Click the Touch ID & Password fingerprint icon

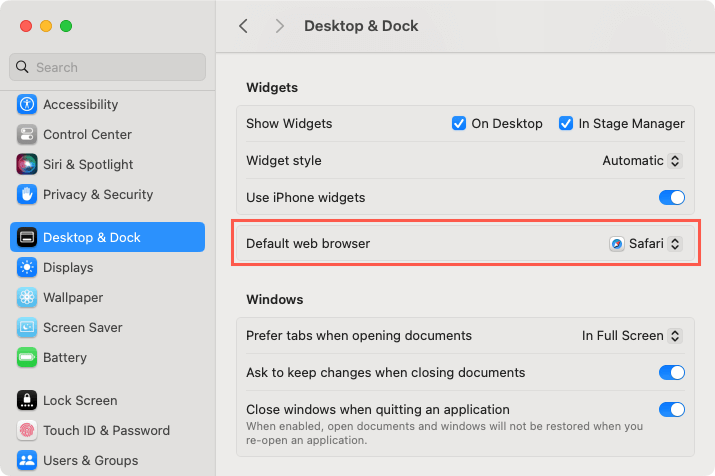pos(27,431)
